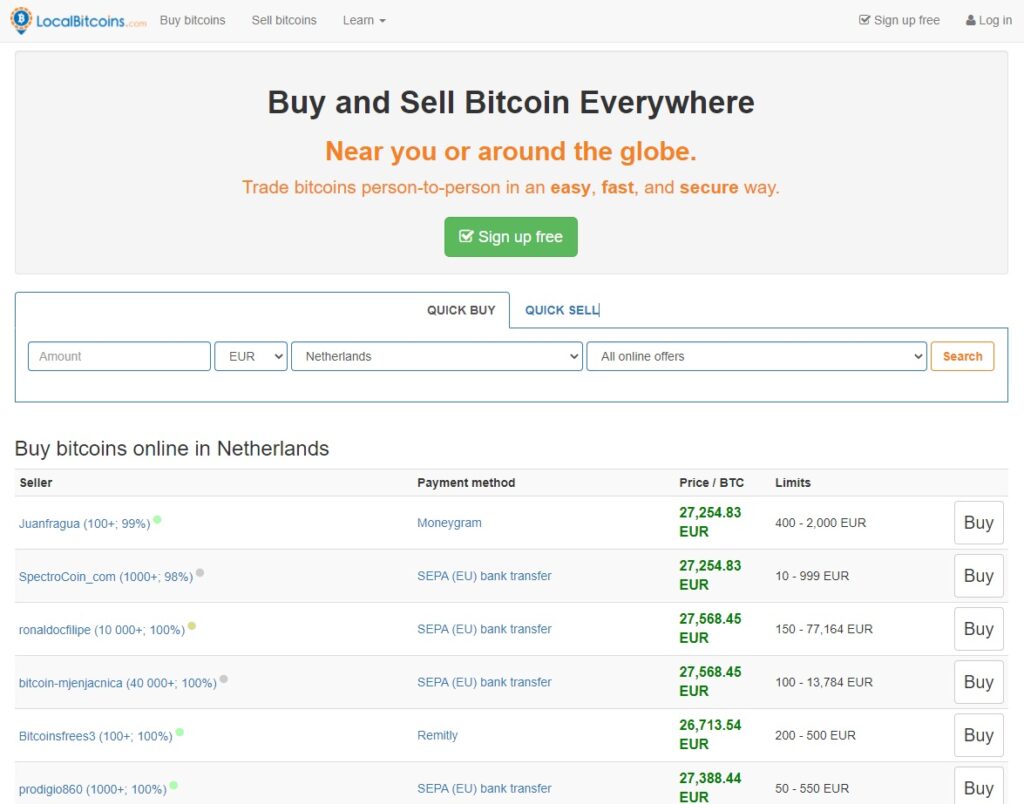Click the green status dot beside prodigio860
The width and height of the screenshot is (1024, 804).
(x=174, y=785)
